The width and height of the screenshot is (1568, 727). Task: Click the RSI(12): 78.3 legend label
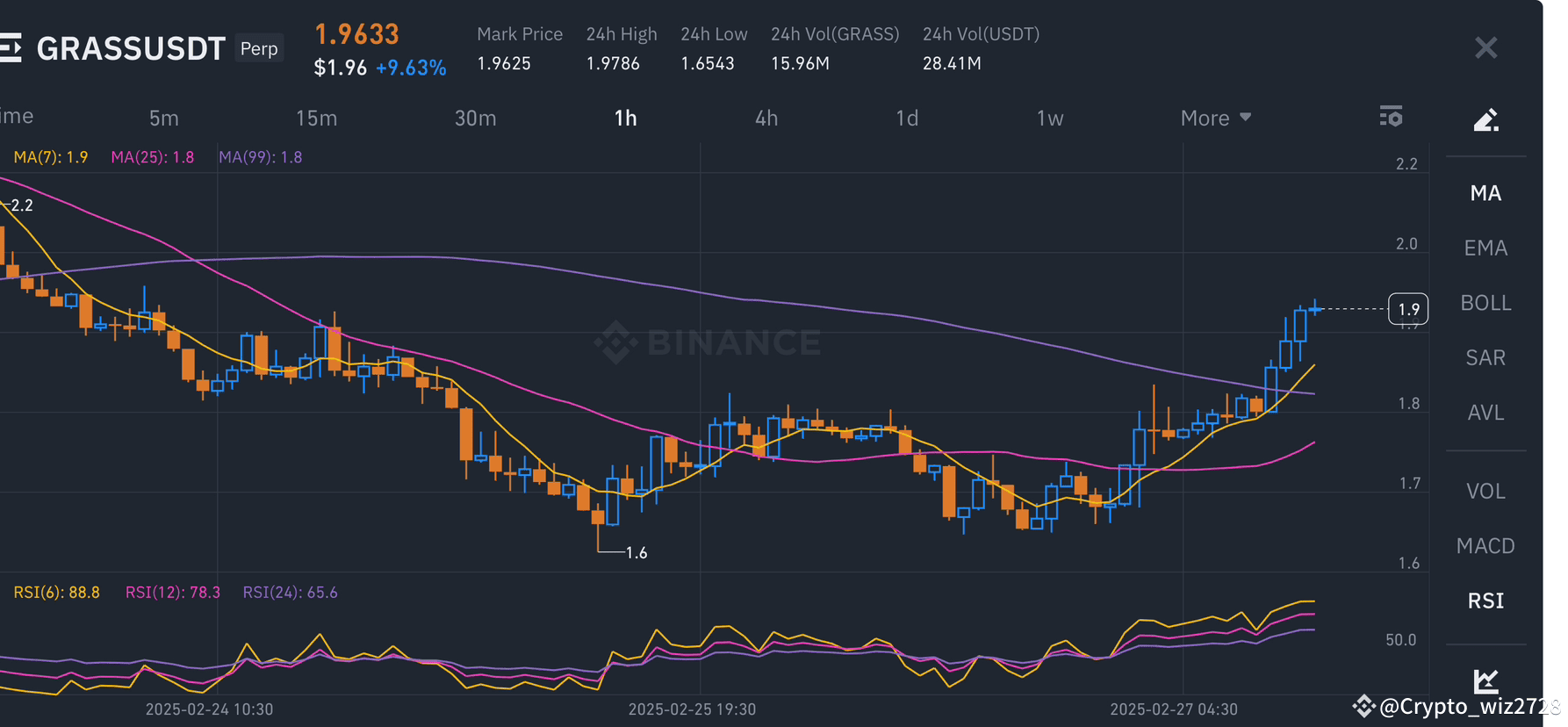tap(173, 593)
